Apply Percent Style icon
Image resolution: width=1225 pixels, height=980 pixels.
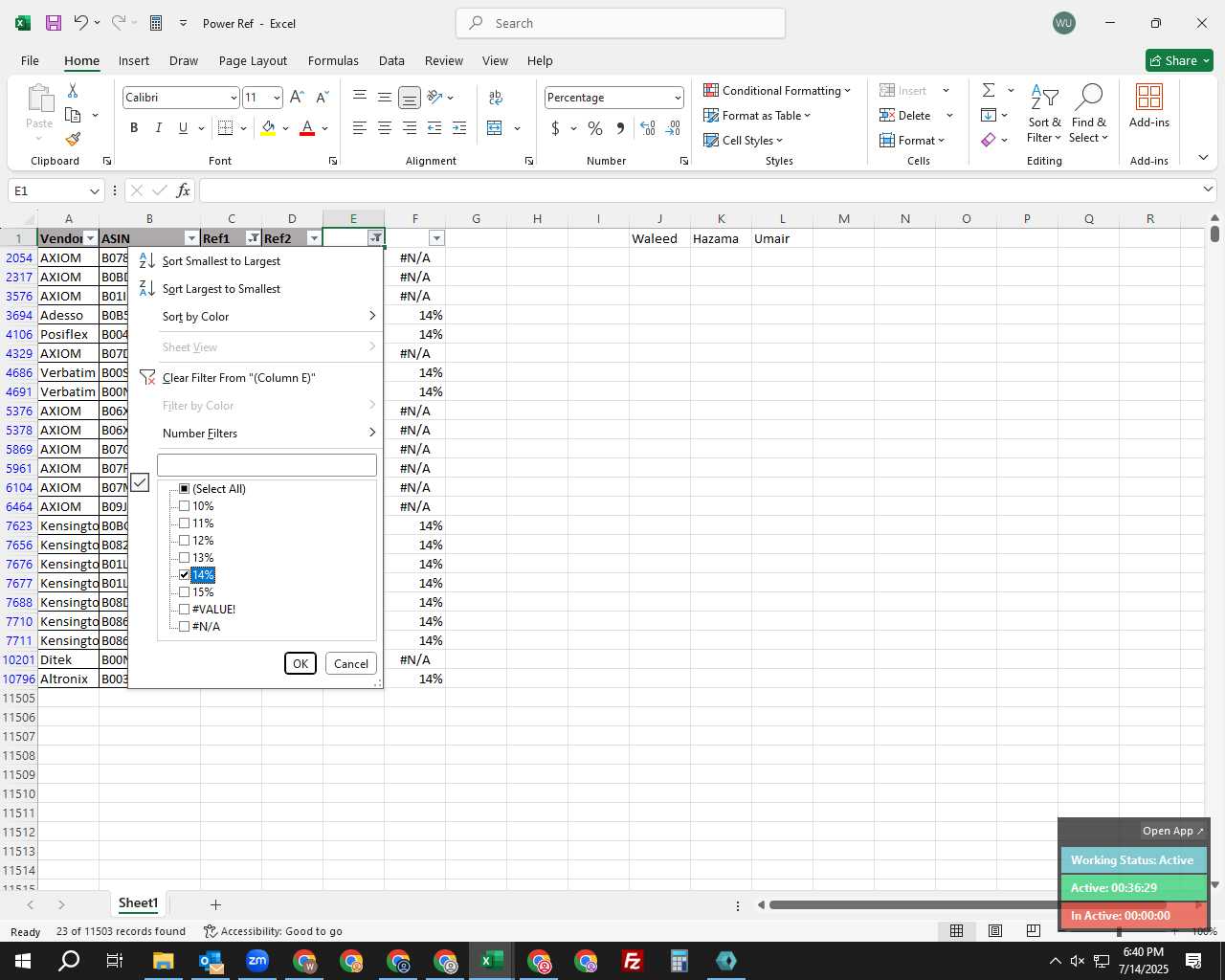pyautogui.click(x=595, y=127)
